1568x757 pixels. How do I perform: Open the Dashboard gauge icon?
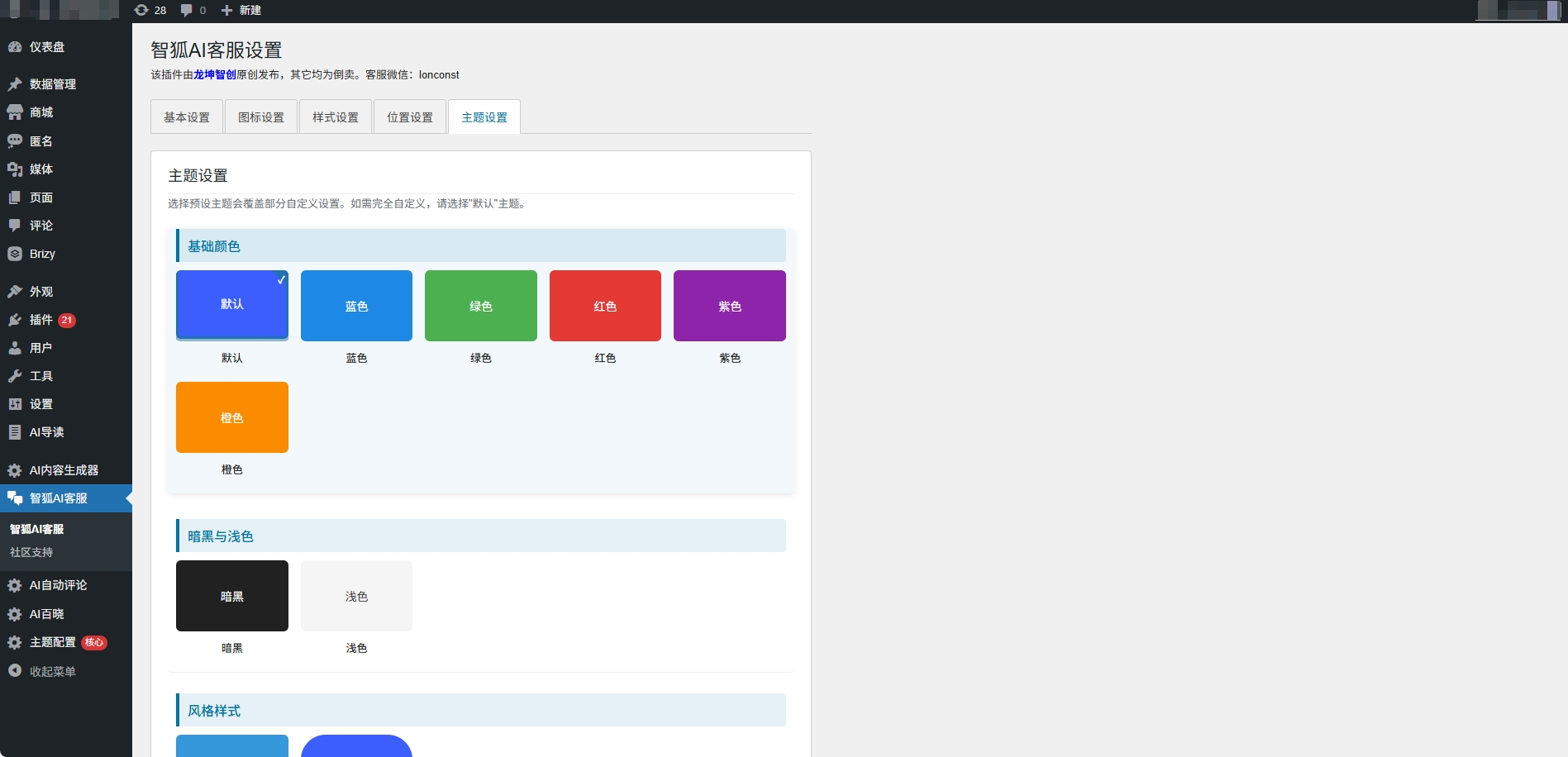[15, 47]
